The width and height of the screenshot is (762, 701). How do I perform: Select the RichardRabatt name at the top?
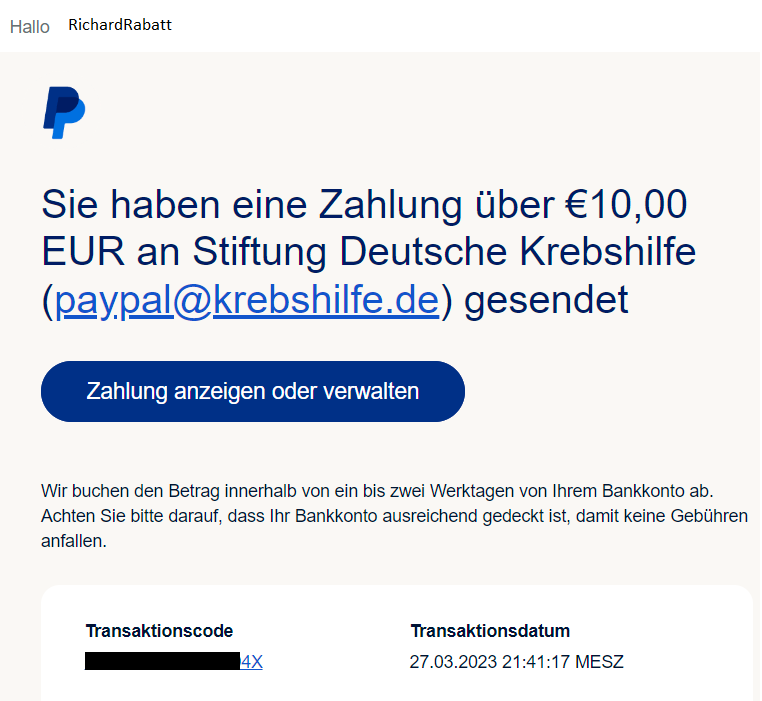(120, 25)
